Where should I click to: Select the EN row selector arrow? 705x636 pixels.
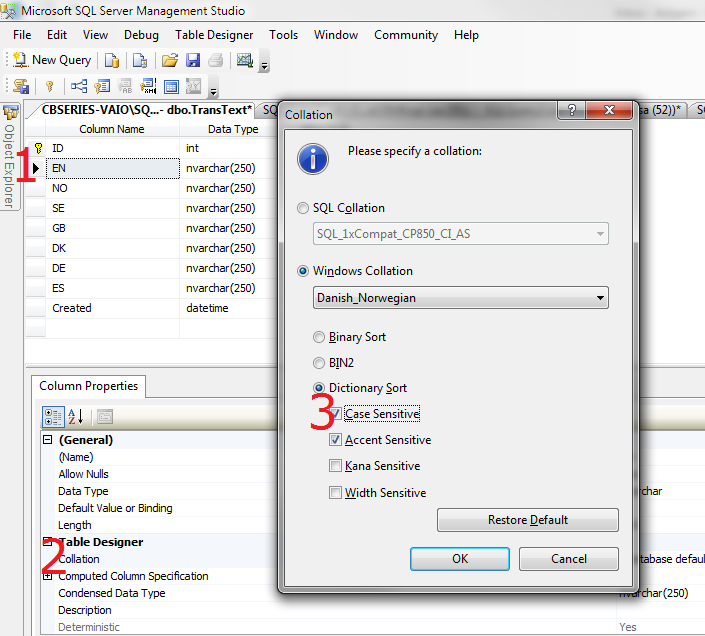[x=36, y=168]
